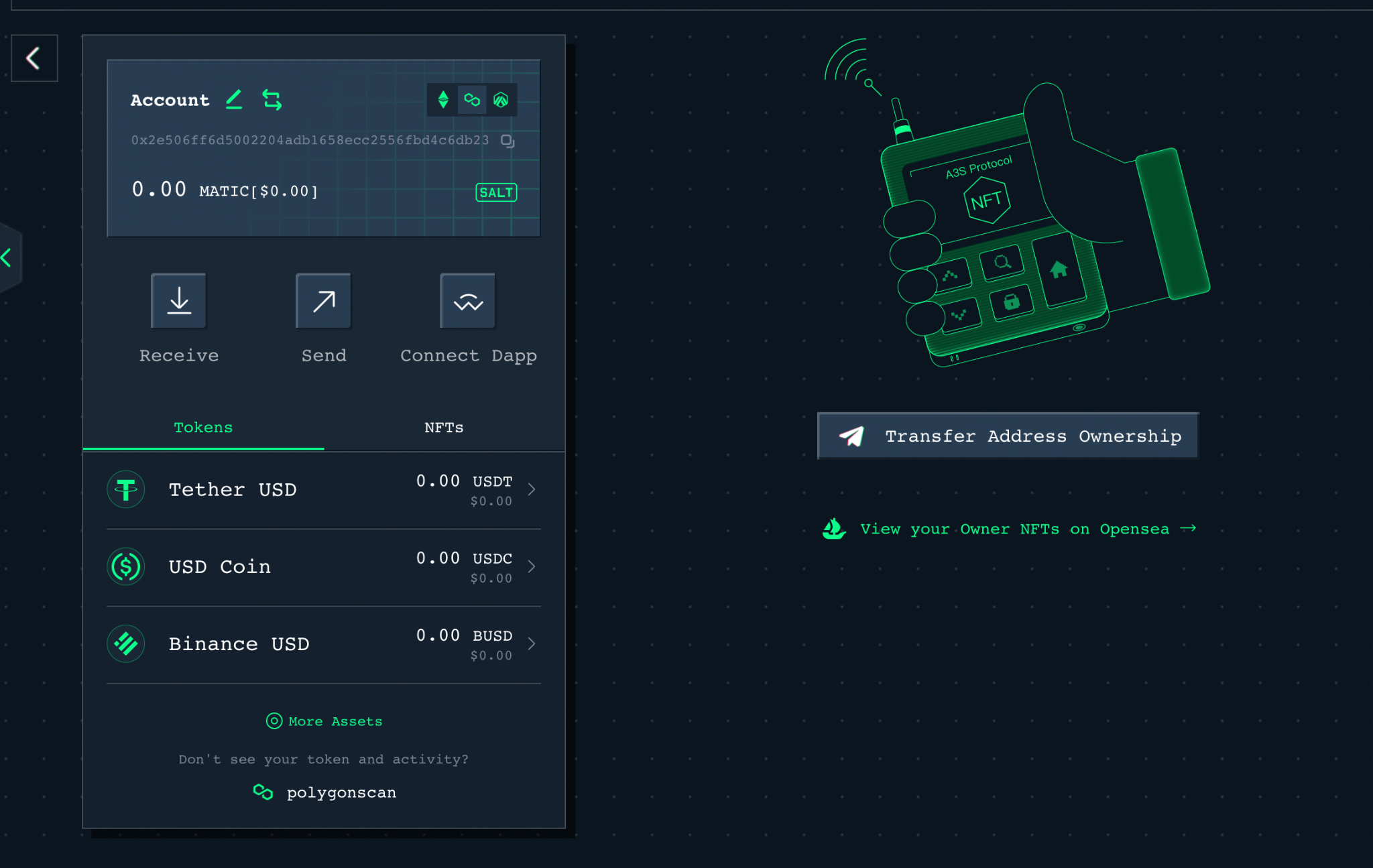Image resolution: width=1373 pixels, height=868 pixels.
Task: Copy the wallet address with copy icon
Action: 508,141
